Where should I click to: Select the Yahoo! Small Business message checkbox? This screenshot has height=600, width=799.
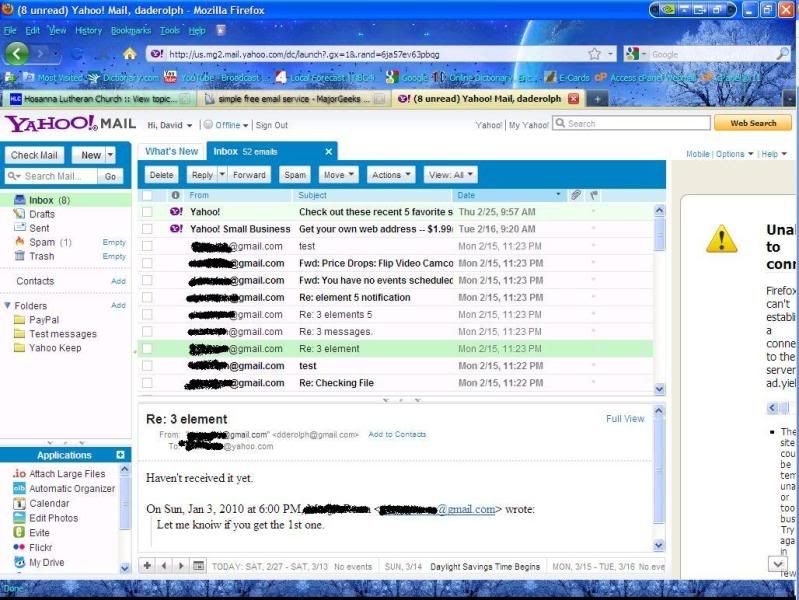coord(147,229)
